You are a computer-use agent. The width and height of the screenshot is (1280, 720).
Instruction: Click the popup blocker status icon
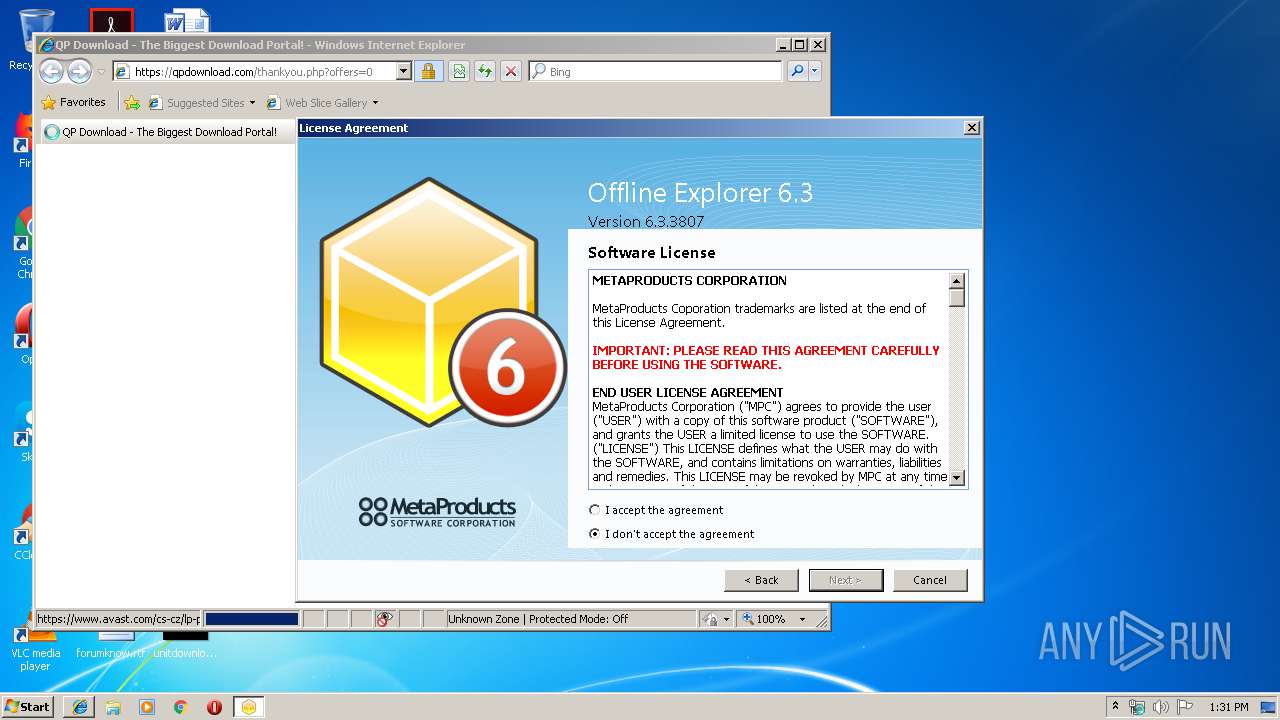384,619
